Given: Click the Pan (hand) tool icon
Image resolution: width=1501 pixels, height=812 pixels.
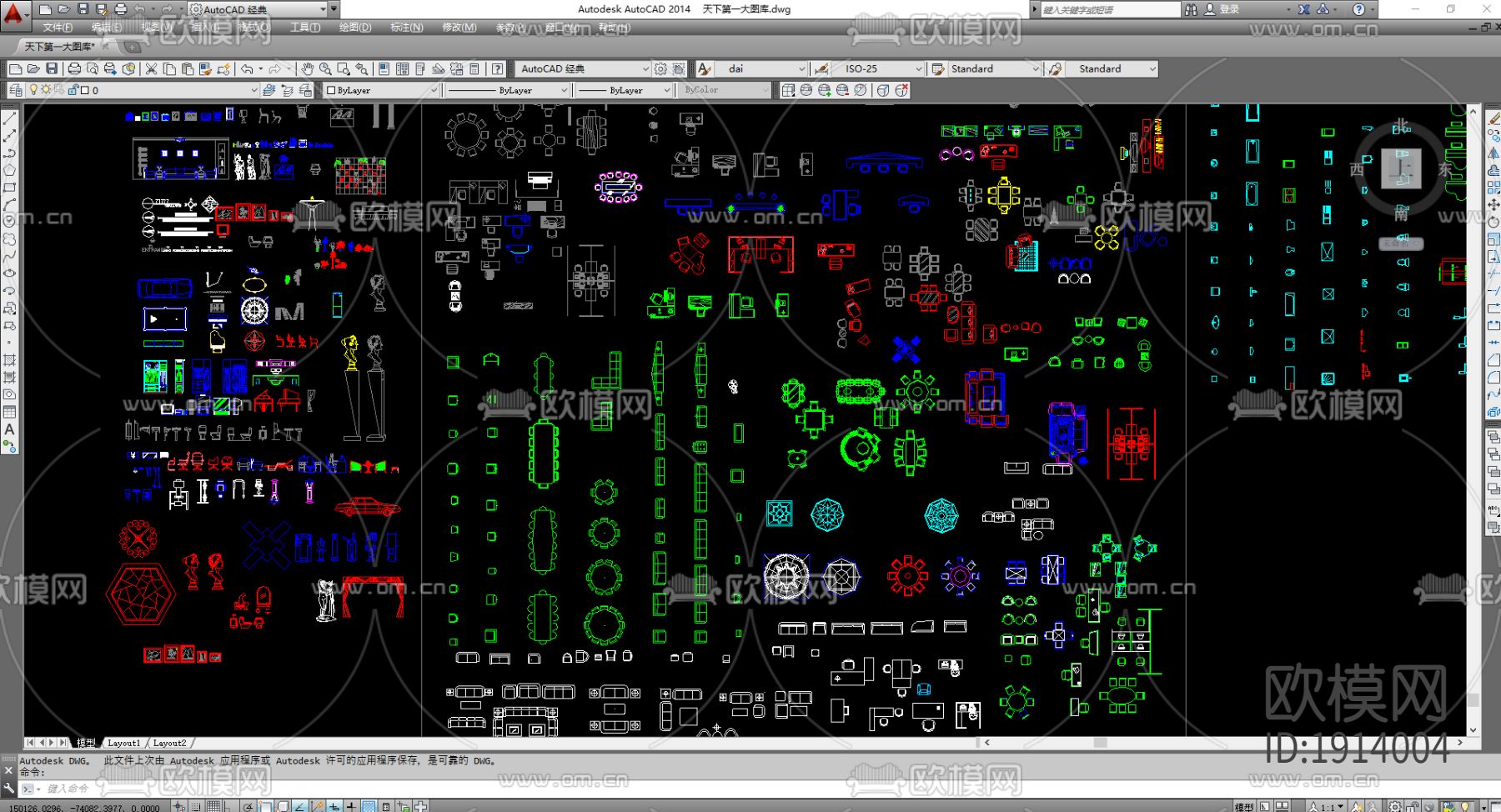Looking at the screenshot, I should pos(307,69).
